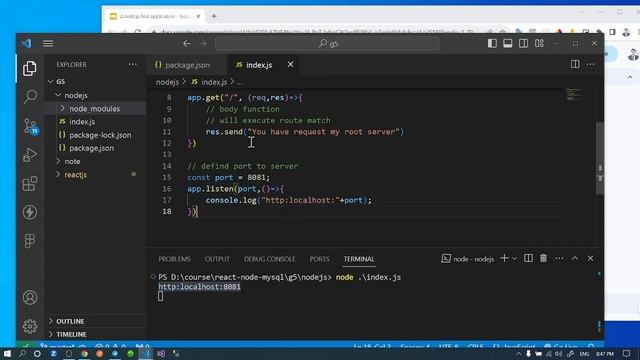Open the Windows Start menu
This screenshot has width=640, height=360.
click(x=7, y=353)
